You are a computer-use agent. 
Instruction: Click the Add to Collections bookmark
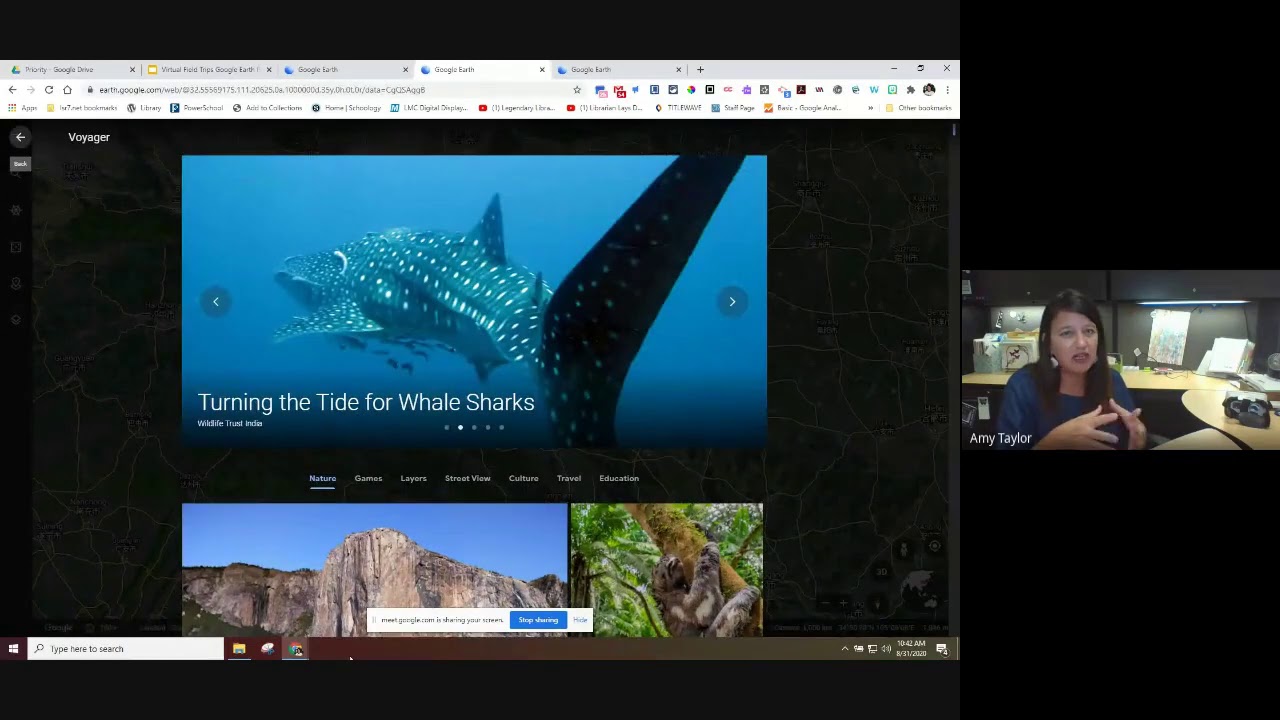[267, 108]
